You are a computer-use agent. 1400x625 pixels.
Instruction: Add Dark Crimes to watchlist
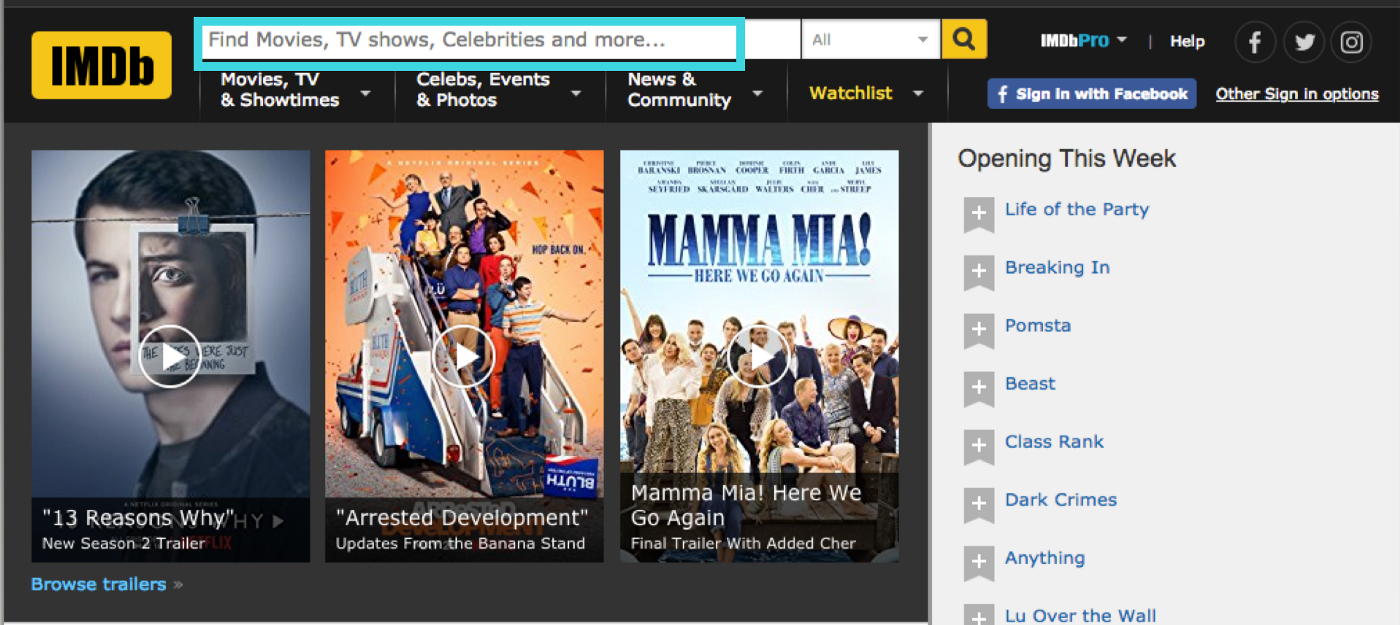click(979, 504)
